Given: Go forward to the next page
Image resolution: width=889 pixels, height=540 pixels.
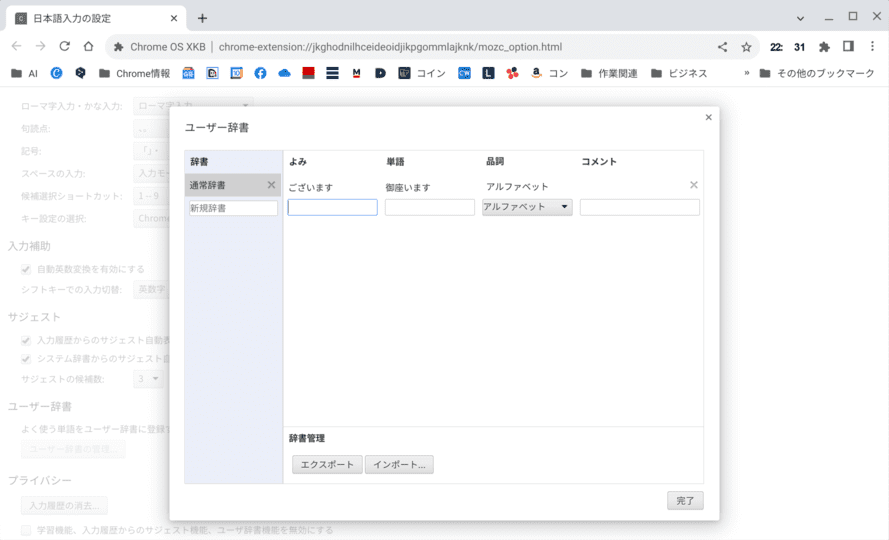Looking at the screenshot, I should 40,47.
